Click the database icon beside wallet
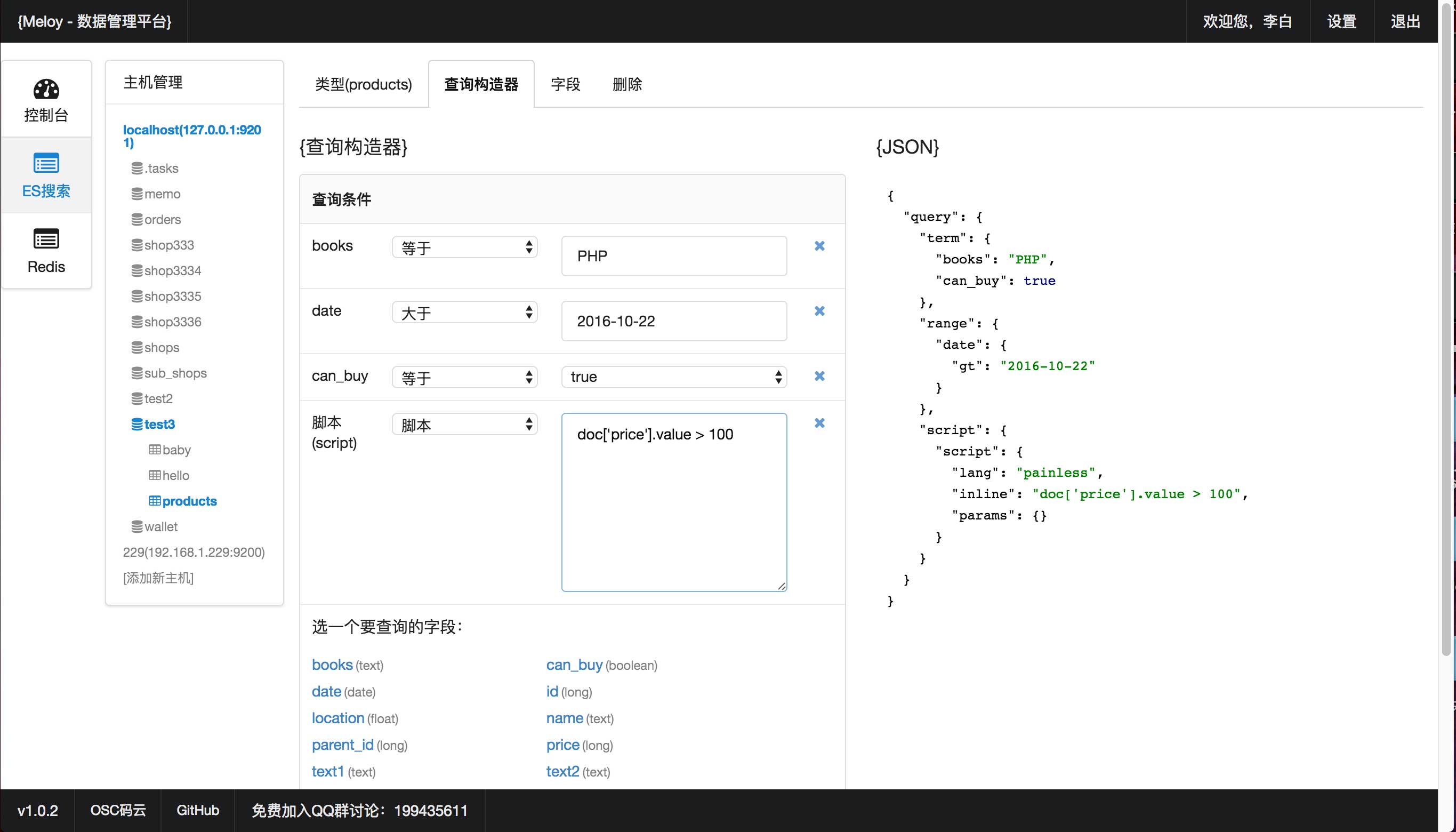 coord(137,526)
